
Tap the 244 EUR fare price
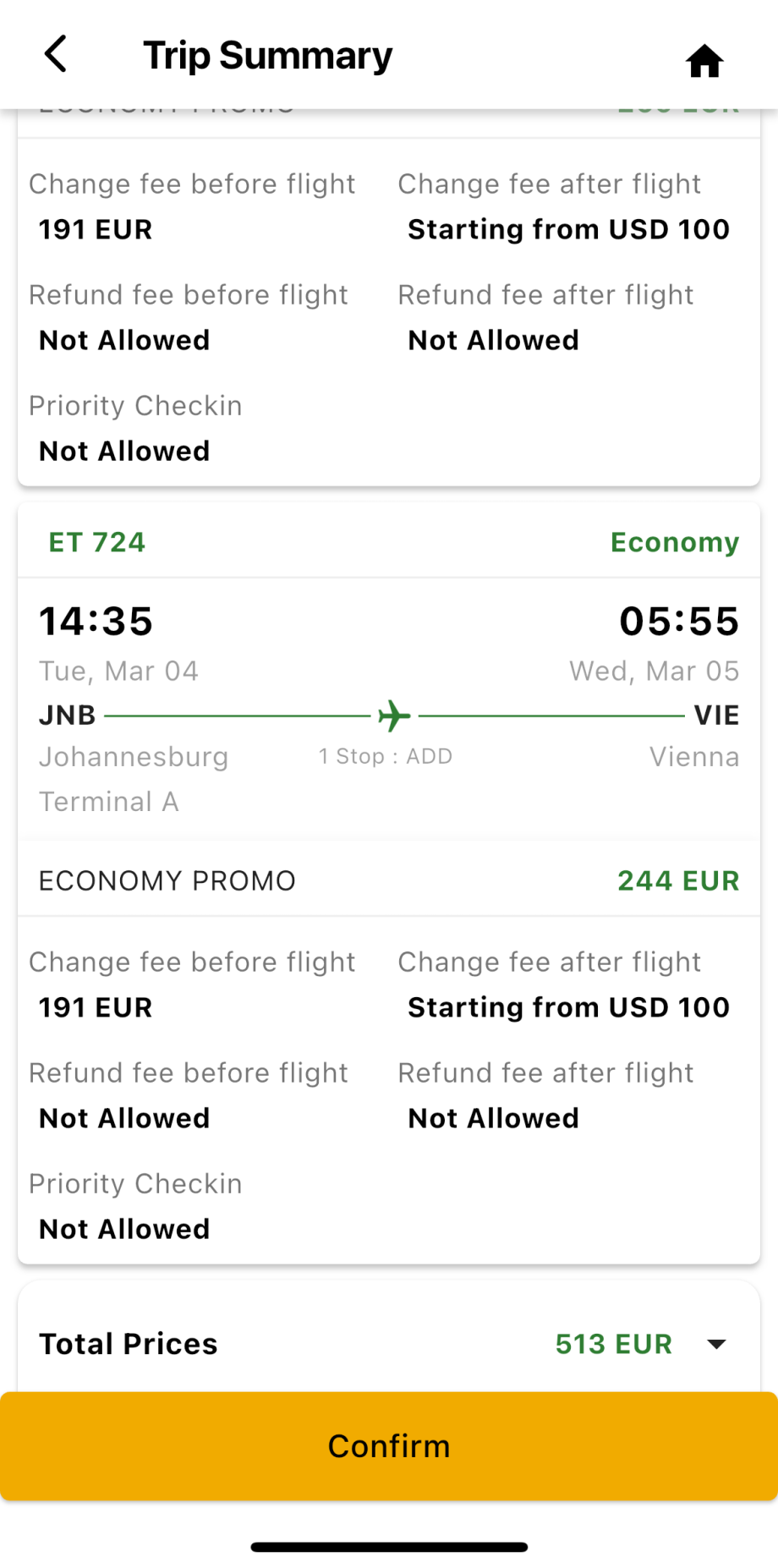[677, 880]
